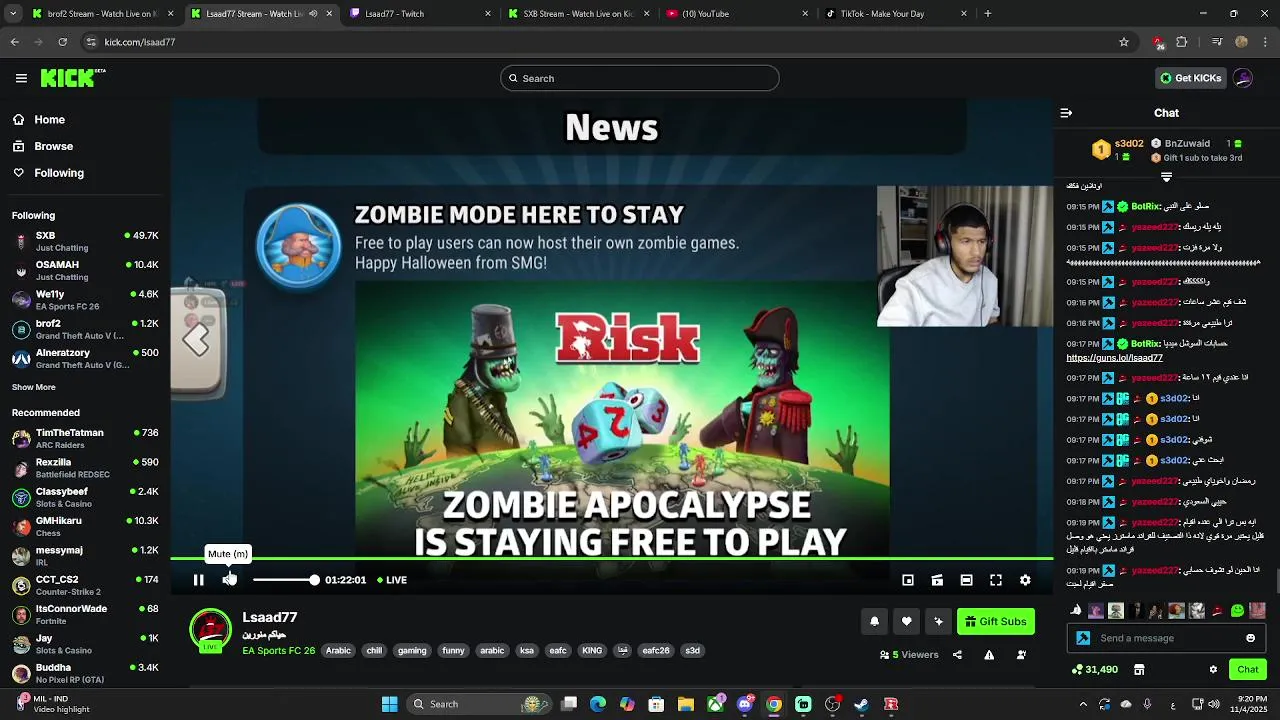1280x720 pixels.
Task: Click the Lsaad77 channel avatar
Action: [210, 630]
